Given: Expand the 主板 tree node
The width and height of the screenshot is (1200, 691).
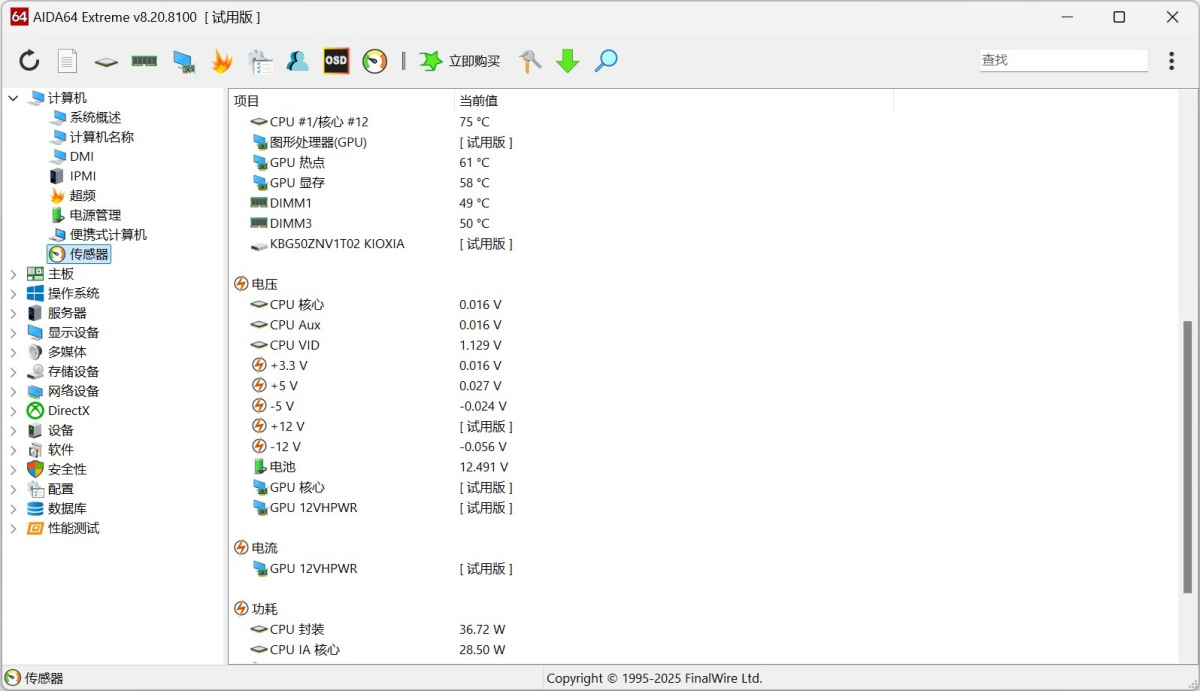Looking at the screenshot, I should pyautogui.click(x=13, y=274).
